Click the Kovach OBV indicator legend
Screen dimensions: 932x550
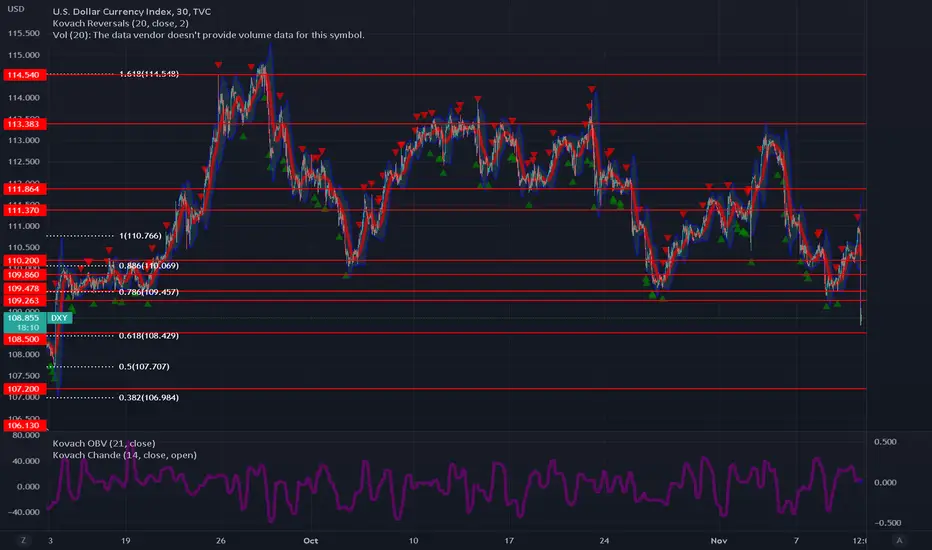coord(104,443)
